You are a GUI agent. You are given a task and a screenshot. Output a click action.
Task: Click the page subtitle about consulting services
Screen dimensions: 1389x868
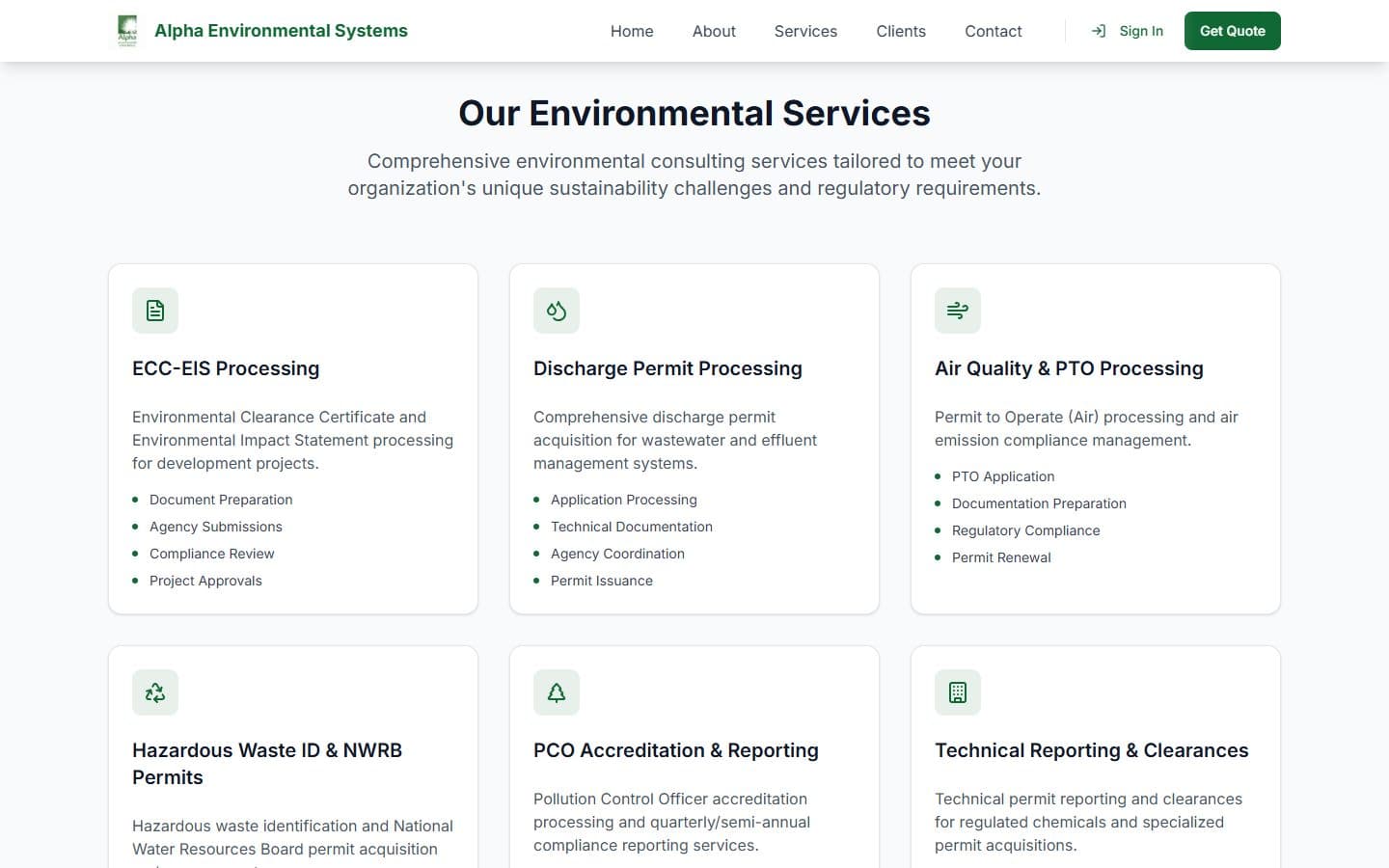pos(694,175)
